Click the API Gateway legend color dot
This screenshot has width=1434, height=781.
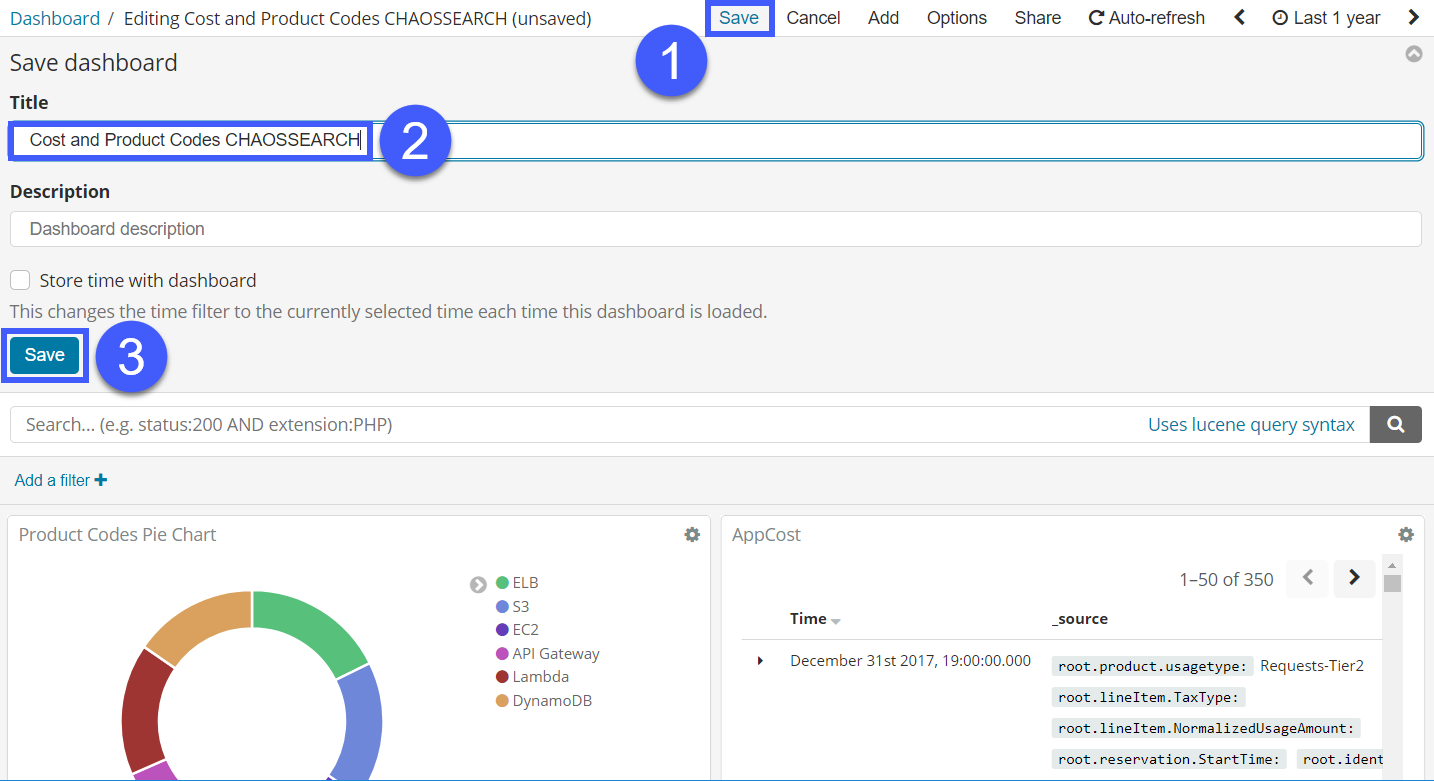[502, 654]
